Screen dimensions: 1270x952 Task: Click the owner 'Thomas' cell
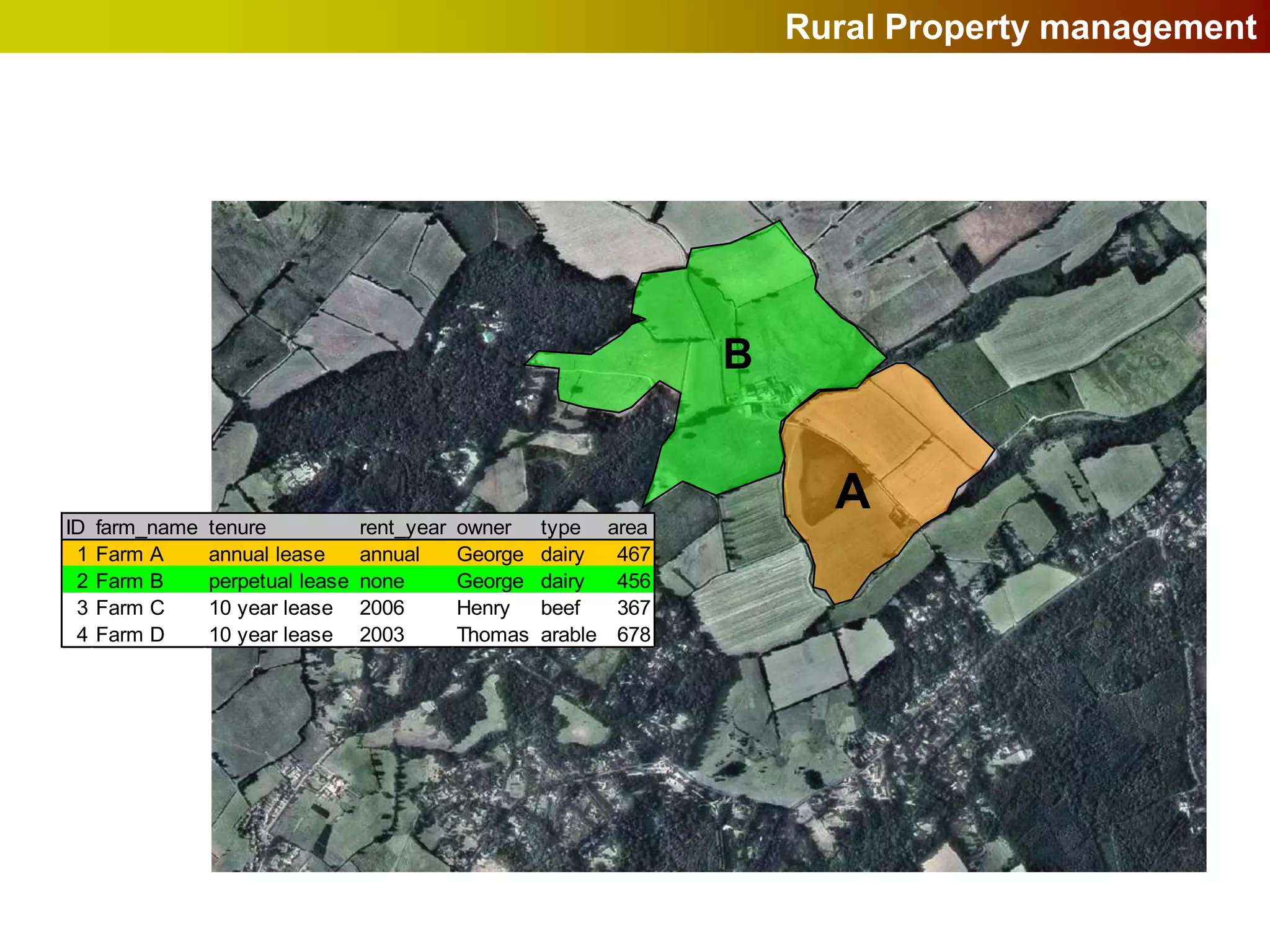point(492,635)
